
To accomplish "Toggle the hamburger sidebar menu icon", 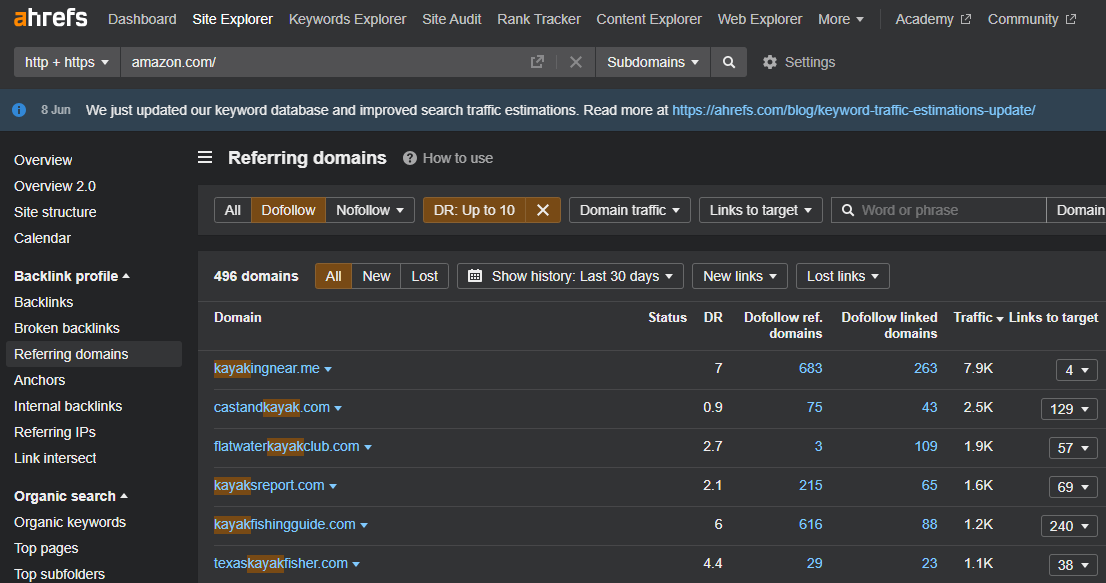I will click(205, 158).
